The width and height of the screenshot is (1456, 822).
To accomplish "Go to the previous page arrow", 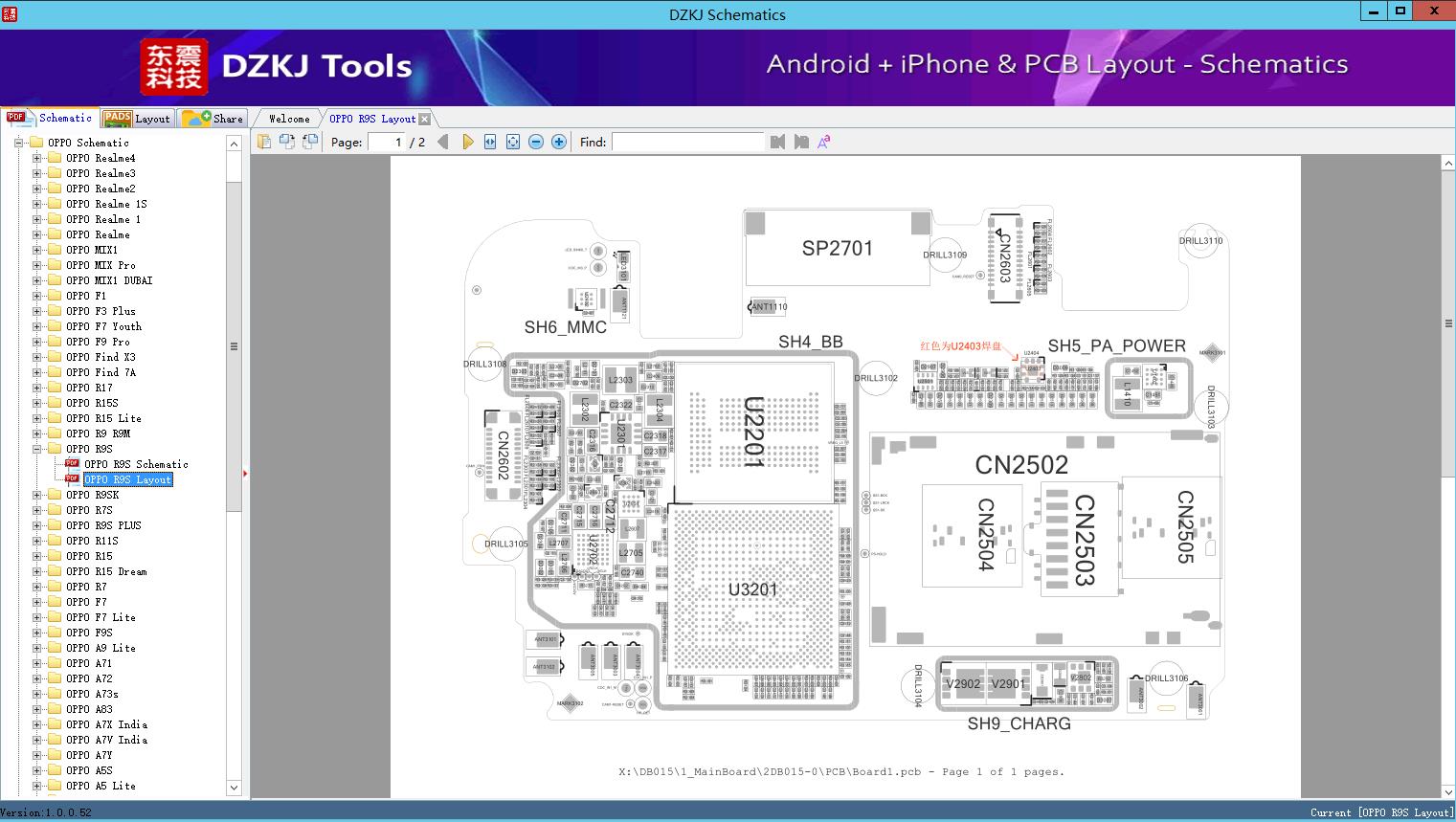I will click(x=442, y=142).
